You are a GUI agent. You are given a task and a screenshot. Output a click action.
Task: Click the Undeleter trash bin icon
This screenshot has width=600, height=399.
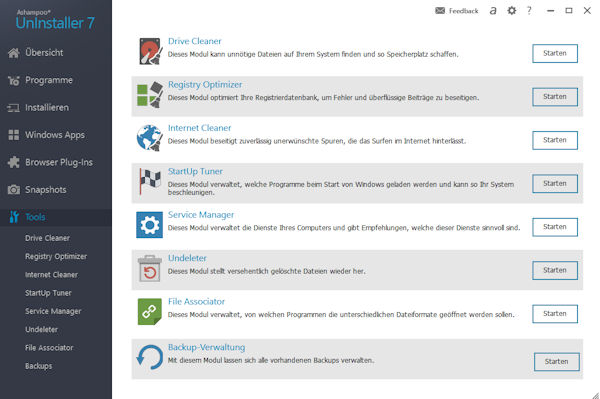[150, 269]
